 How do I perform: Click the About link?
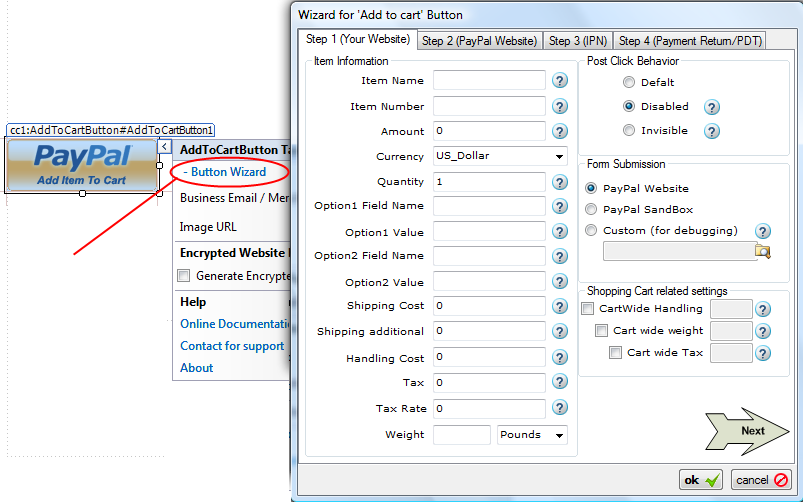(x=197, y=368)
